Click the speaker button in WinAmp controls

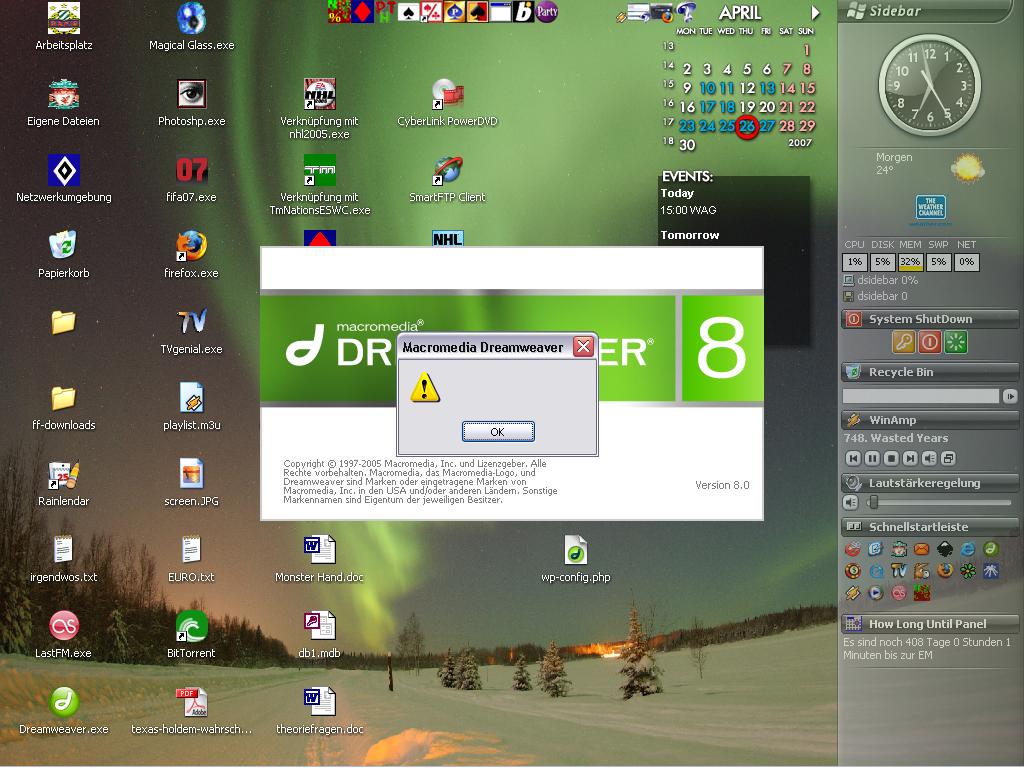(929, 458)
